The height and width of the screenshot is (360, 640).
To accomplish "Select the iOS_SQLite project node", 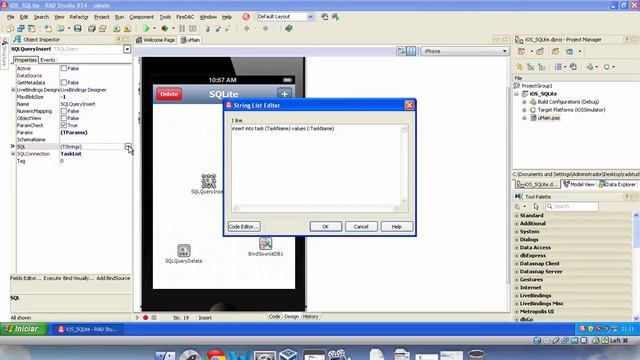I will pyautogui.click(x=543, y=94).
